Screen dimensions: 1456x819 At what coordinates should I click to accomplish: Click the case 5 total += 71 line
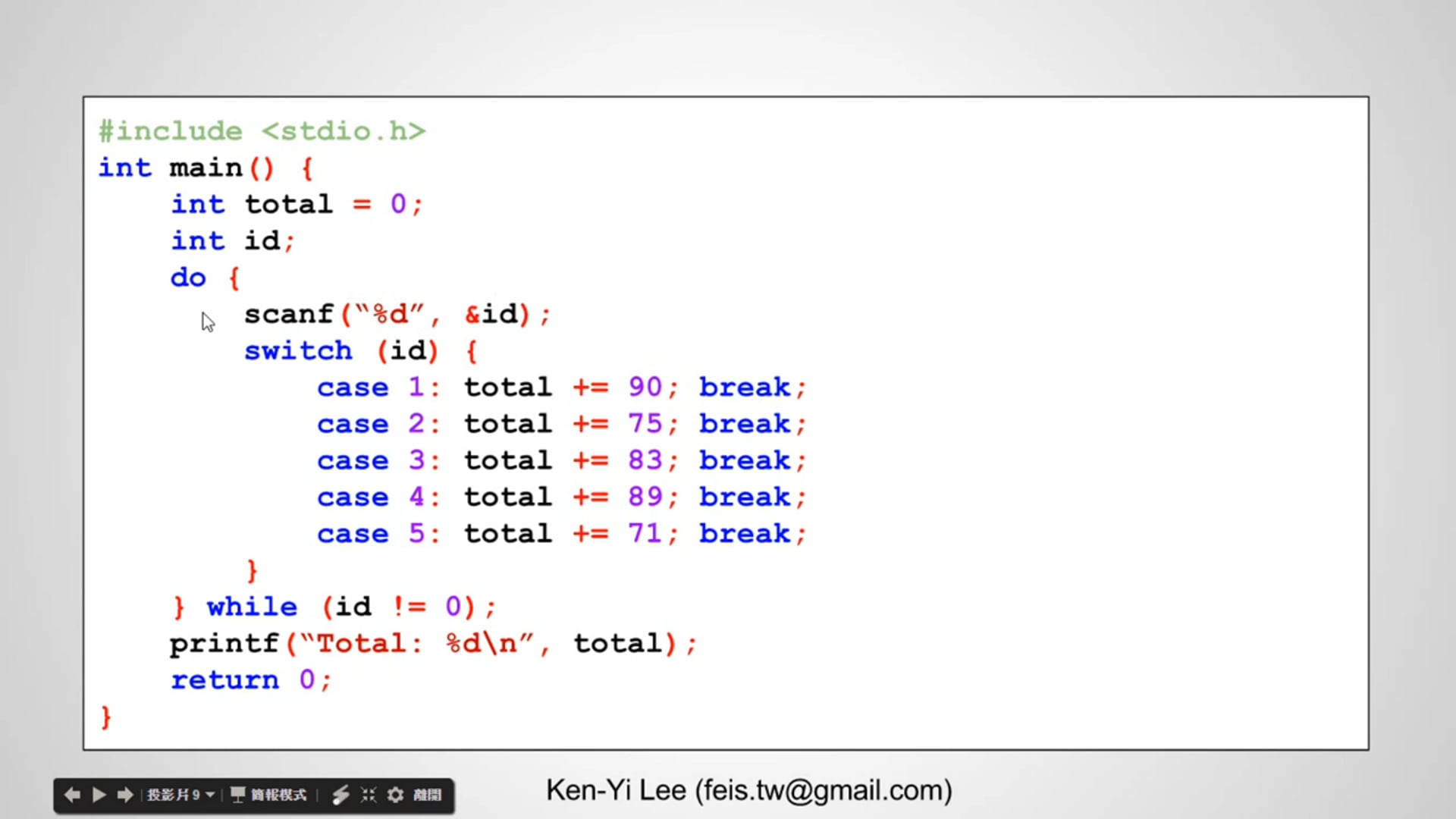[x=561, y=534]
